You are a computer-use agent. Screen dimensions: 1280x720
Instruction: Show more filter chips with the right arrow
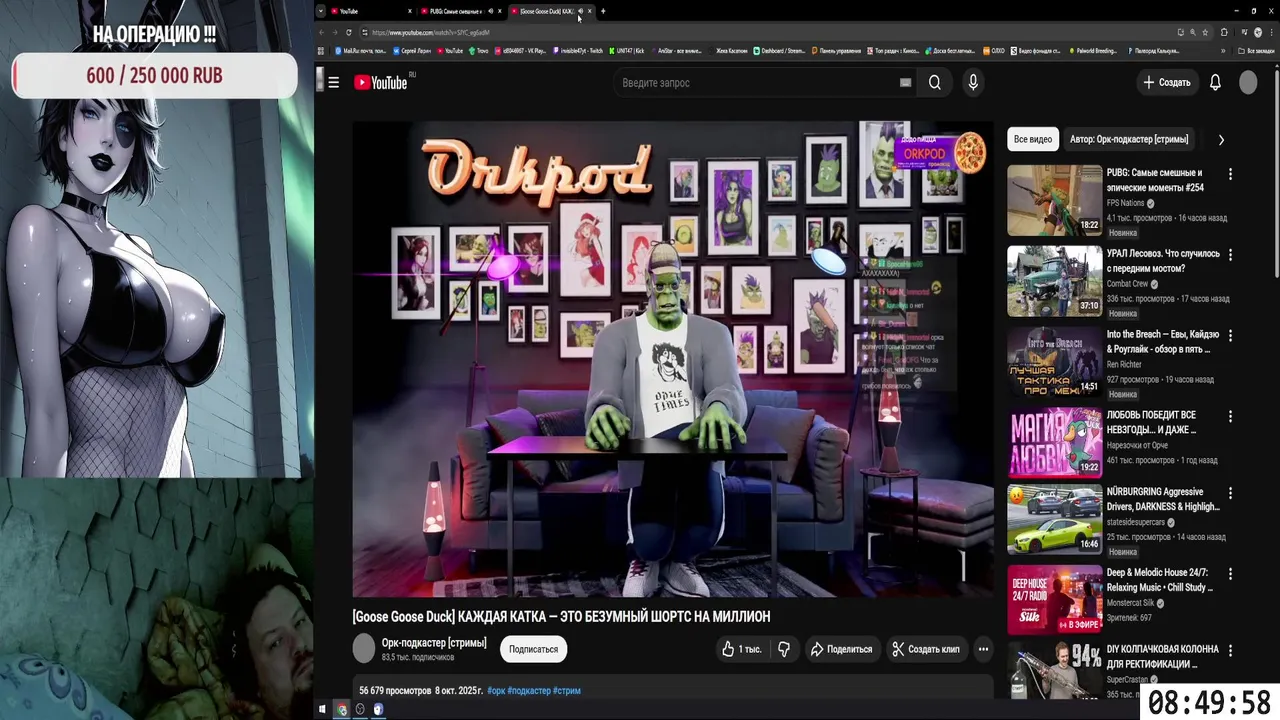tap(1221, 140)
